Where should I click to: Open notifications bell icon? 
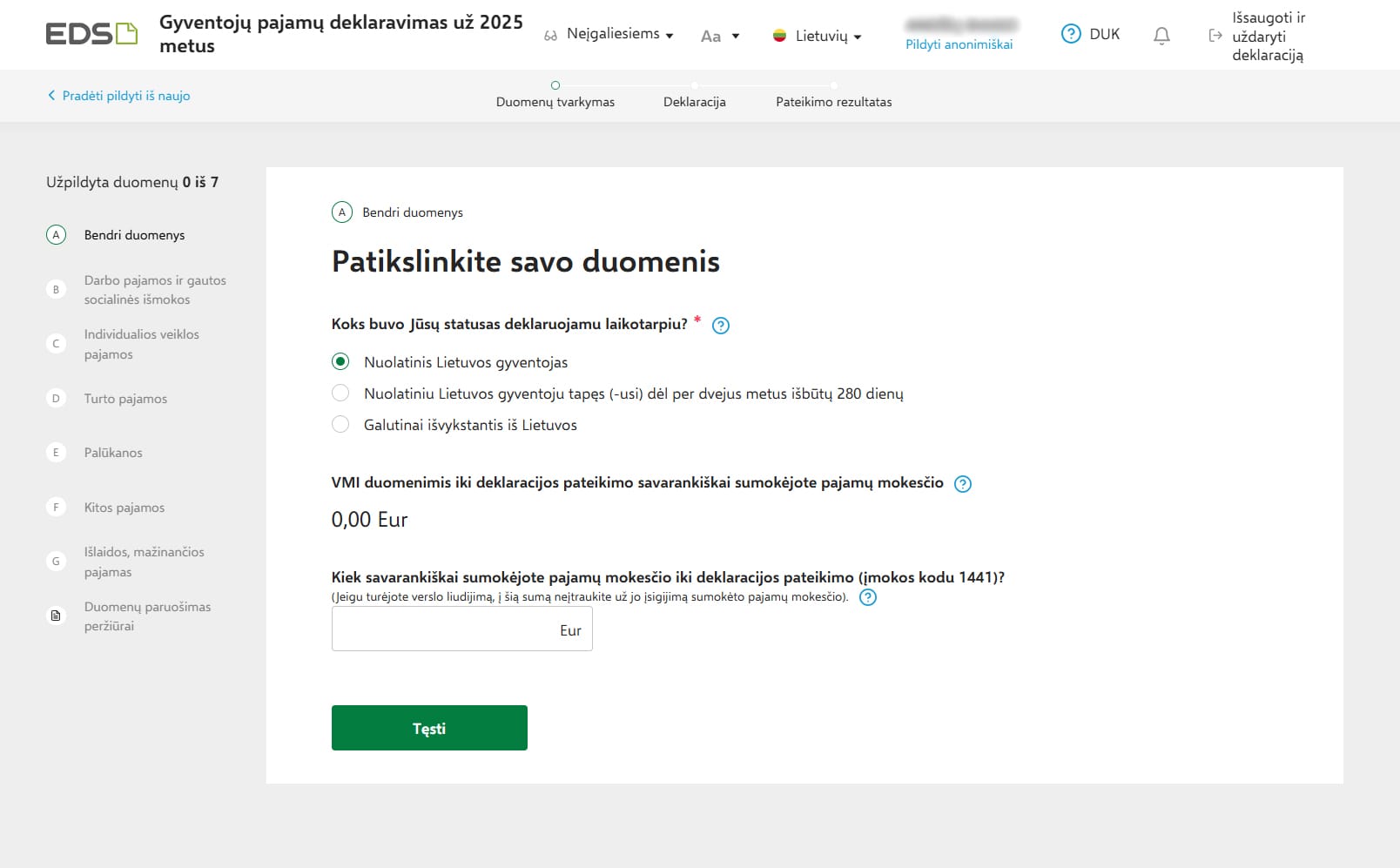click(x=1161, y=36)
